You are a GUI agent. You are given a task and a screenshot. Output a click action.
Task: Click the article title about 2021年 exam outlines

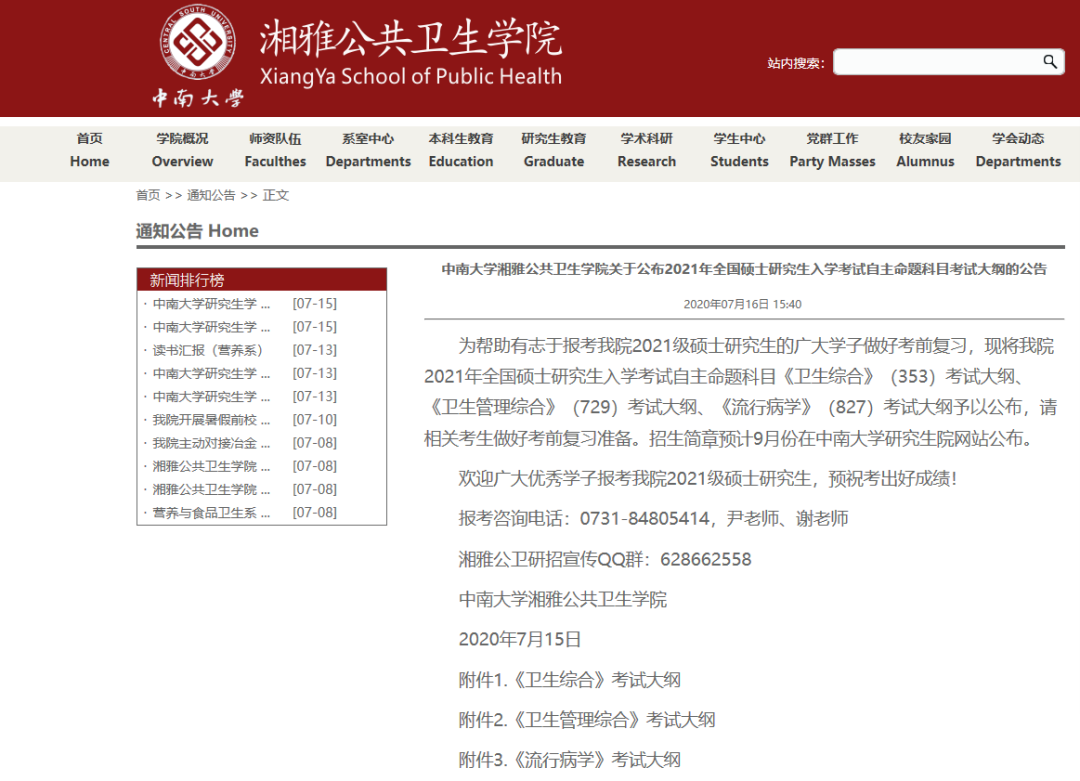(x=744, y=269)
